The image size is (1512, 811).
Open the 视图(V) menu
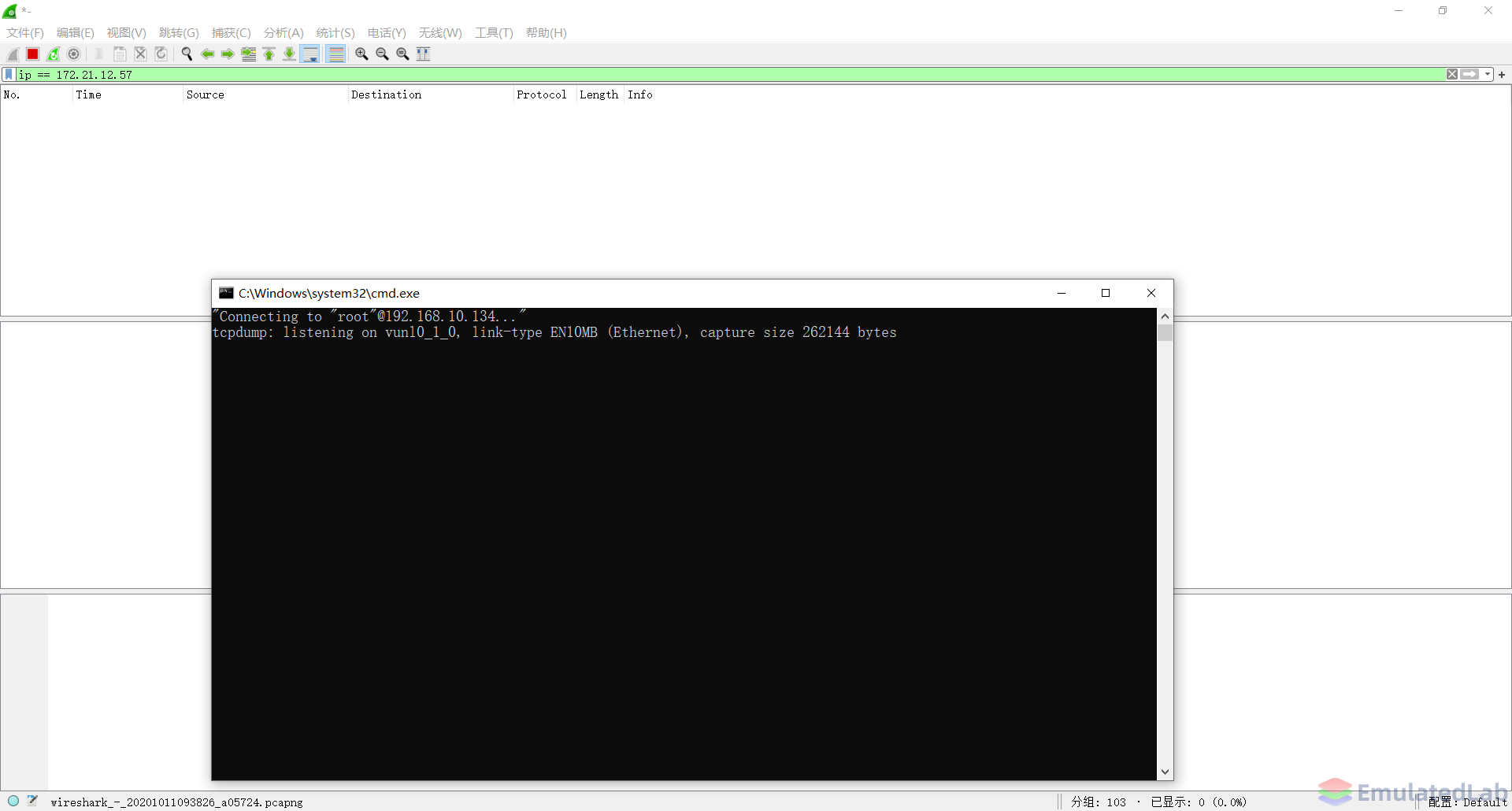[127, 33]
